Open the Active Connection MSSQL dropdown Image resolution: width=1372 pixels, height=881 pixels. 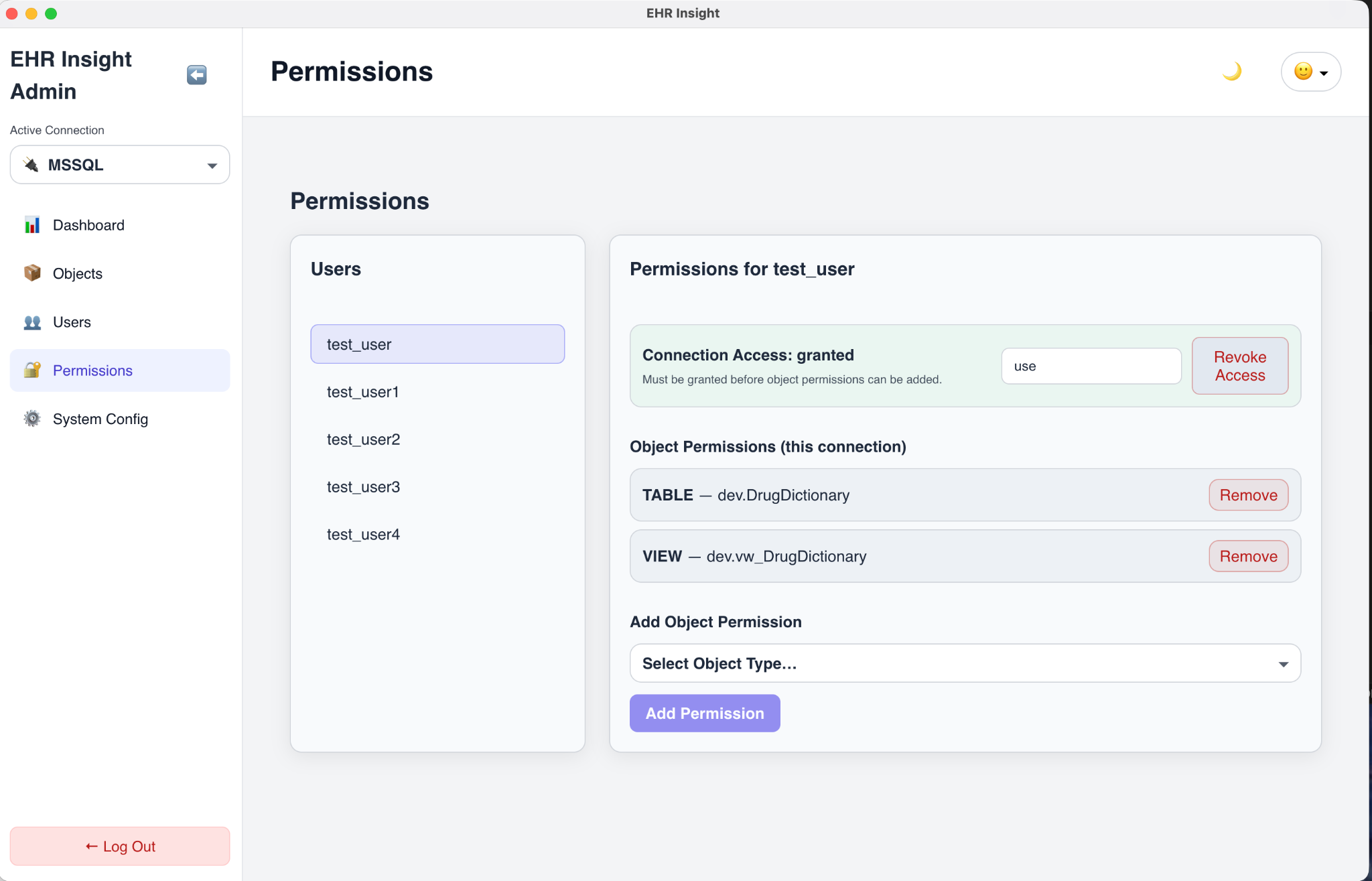coord(120,164)
